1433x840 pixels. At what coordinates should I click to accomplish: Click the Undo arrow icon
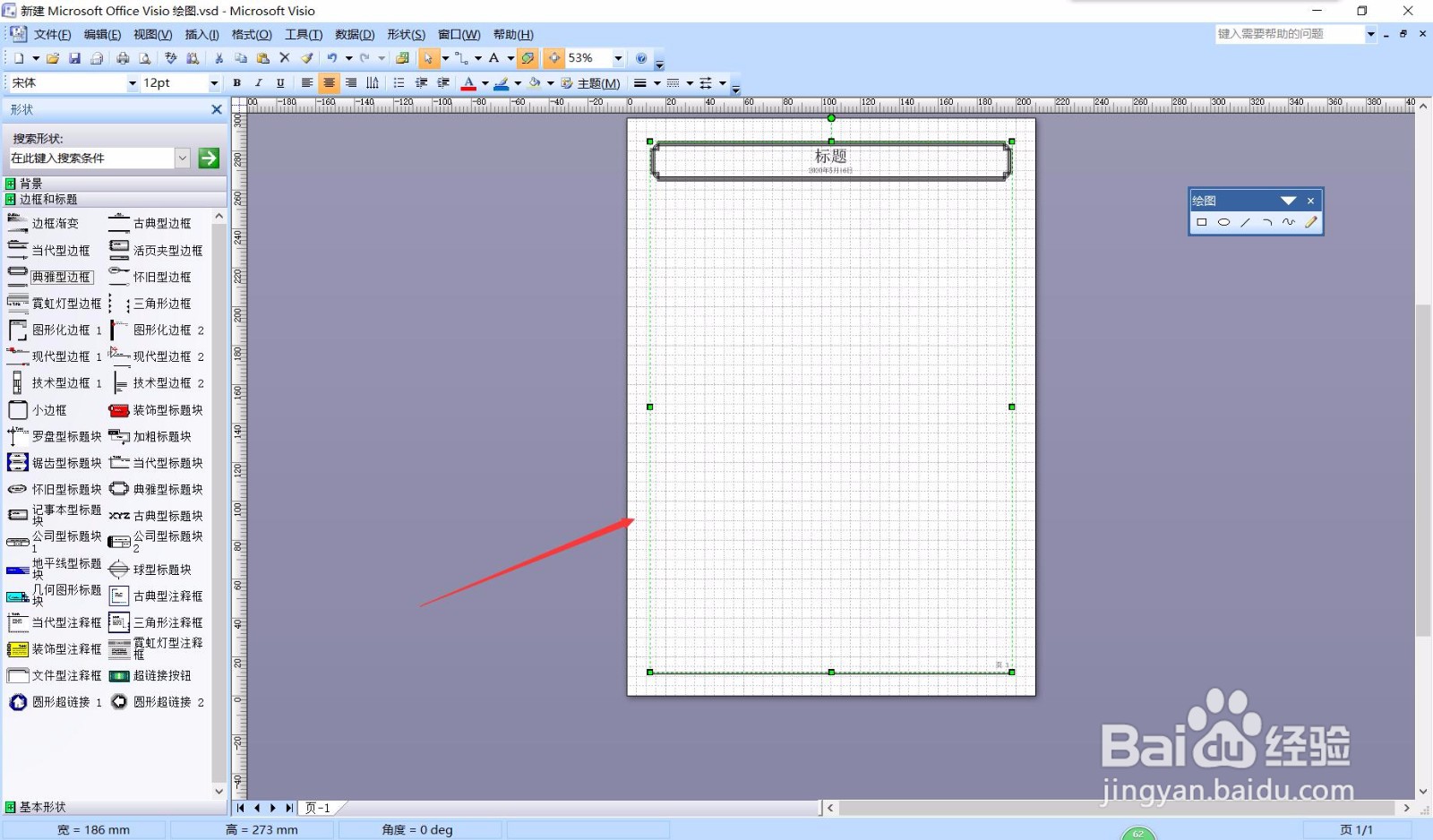click(x=332, y=58)
